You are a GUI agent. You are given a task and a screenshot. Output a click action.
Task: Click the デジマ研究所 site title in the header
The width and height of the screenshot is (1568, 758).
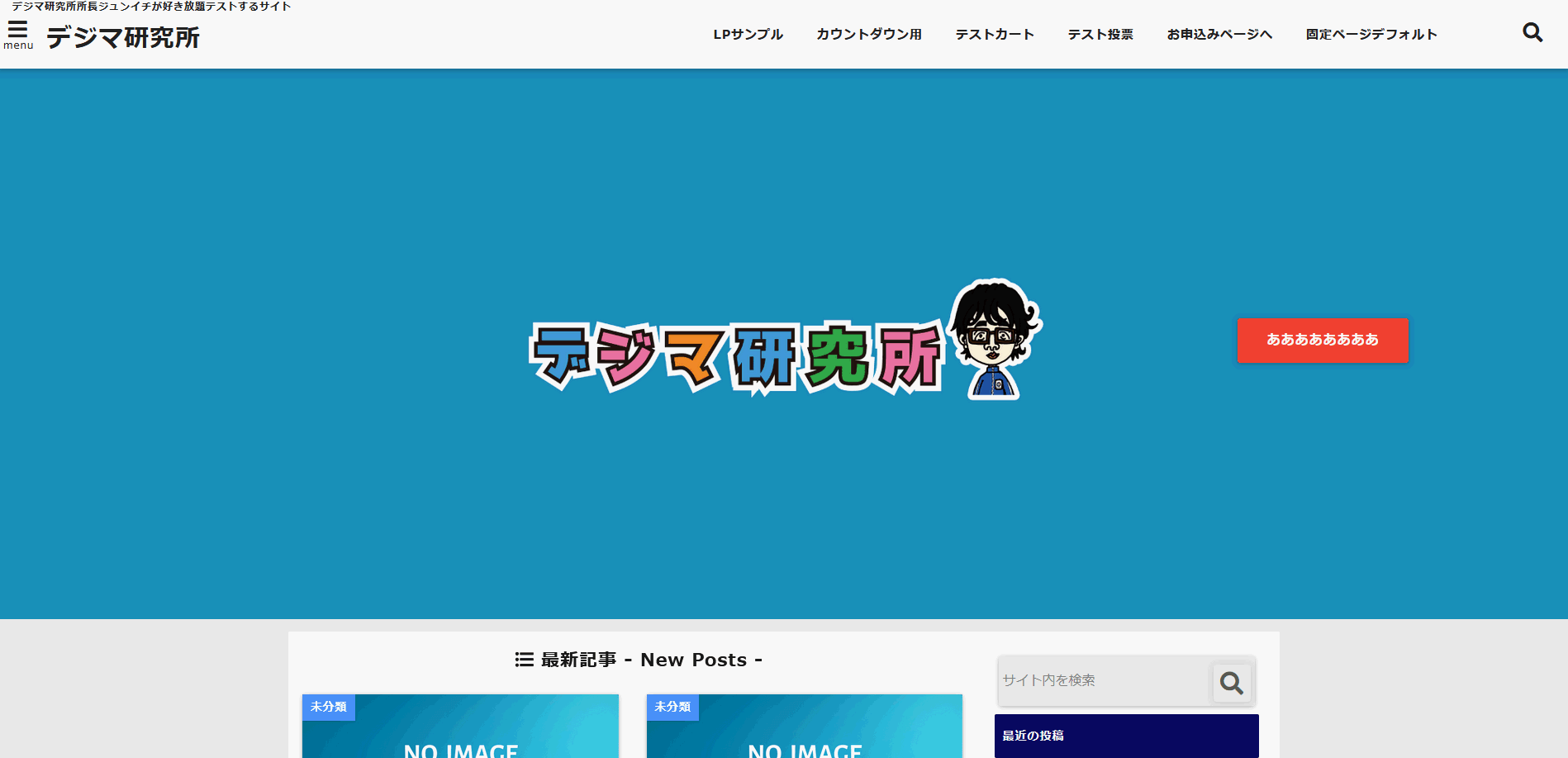(x=123, y=38)
